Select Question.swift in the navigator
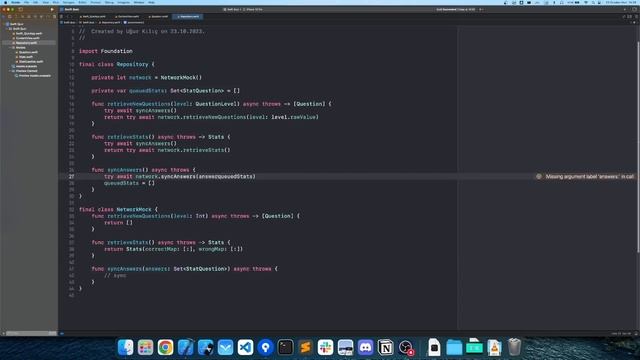This screenshot has height=360, width=640. (28, 52)
